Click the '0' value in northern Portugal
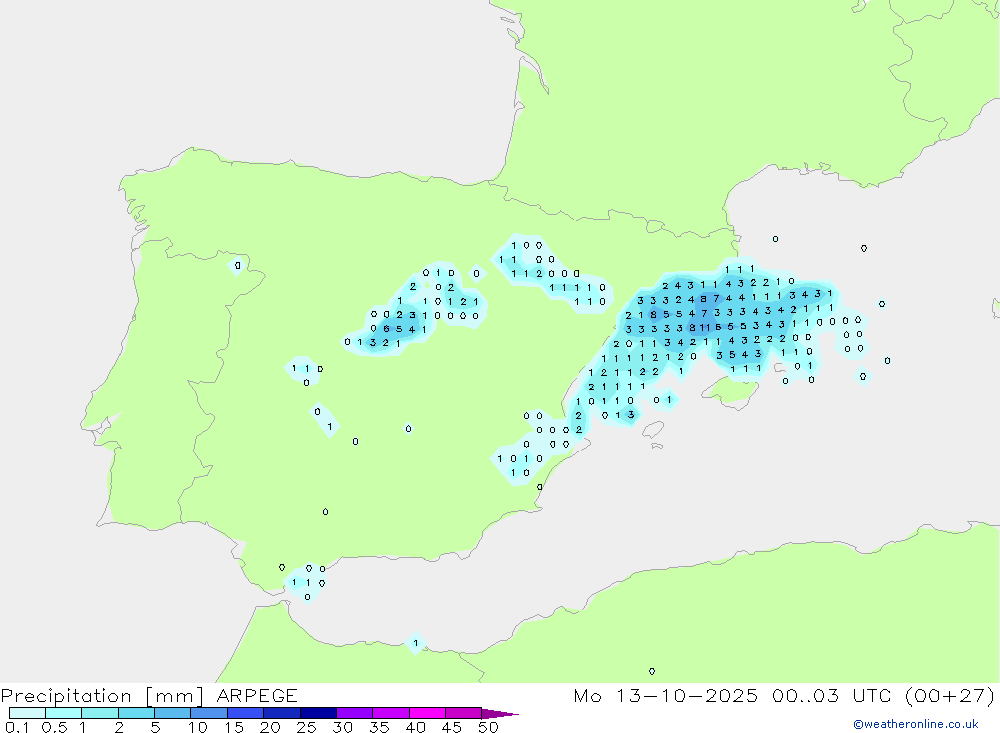 [238, 265]
